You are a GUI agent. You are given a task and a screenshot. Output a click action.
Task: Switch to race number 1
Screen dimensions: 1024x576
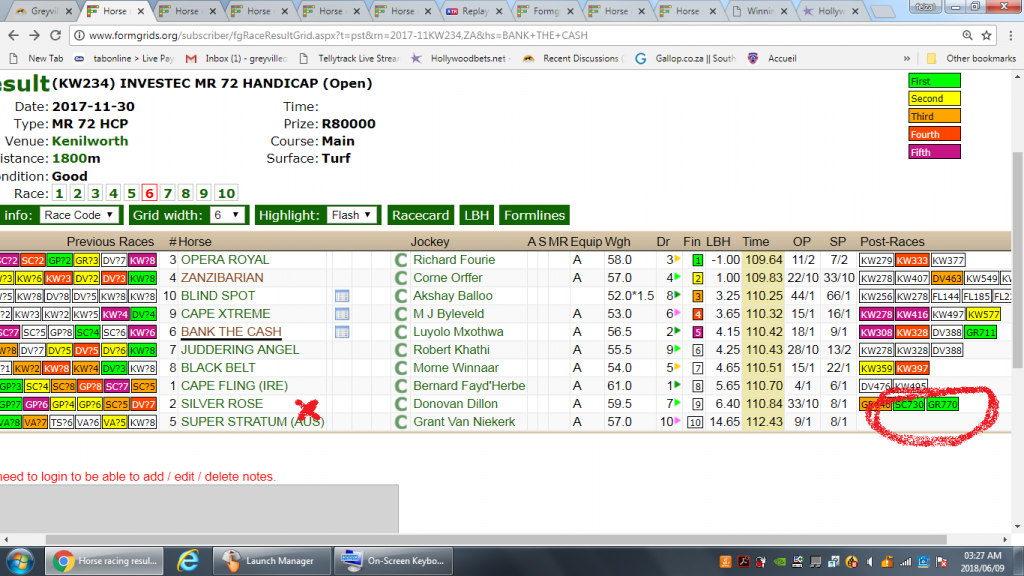pyautogui.click(x=59, y=193)
